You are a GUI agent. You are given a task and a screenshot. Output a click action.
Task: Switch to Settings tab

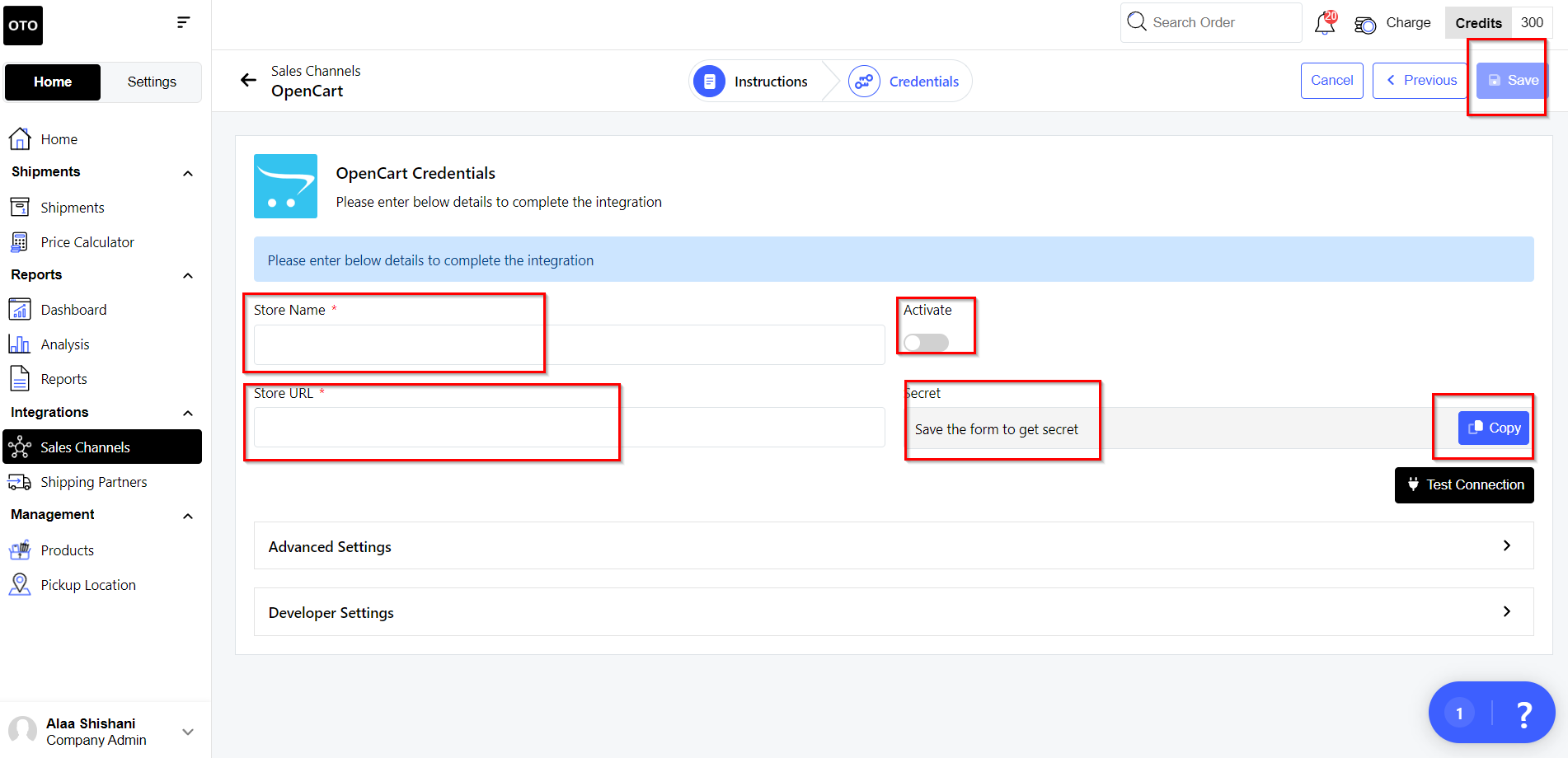[x=152, y=82]
